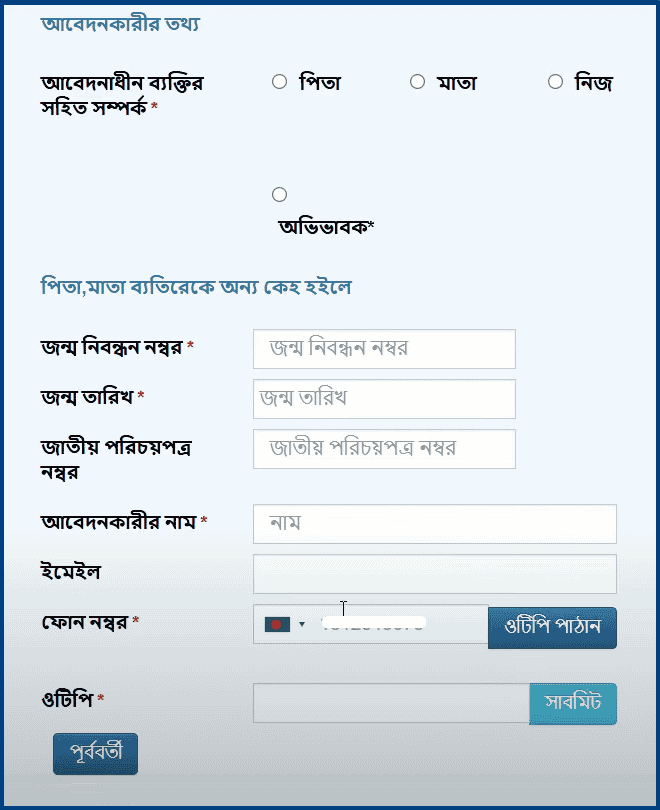Select the নিজ radio button
This screenshot has width=660, height=810.
(x=554, y=82)
